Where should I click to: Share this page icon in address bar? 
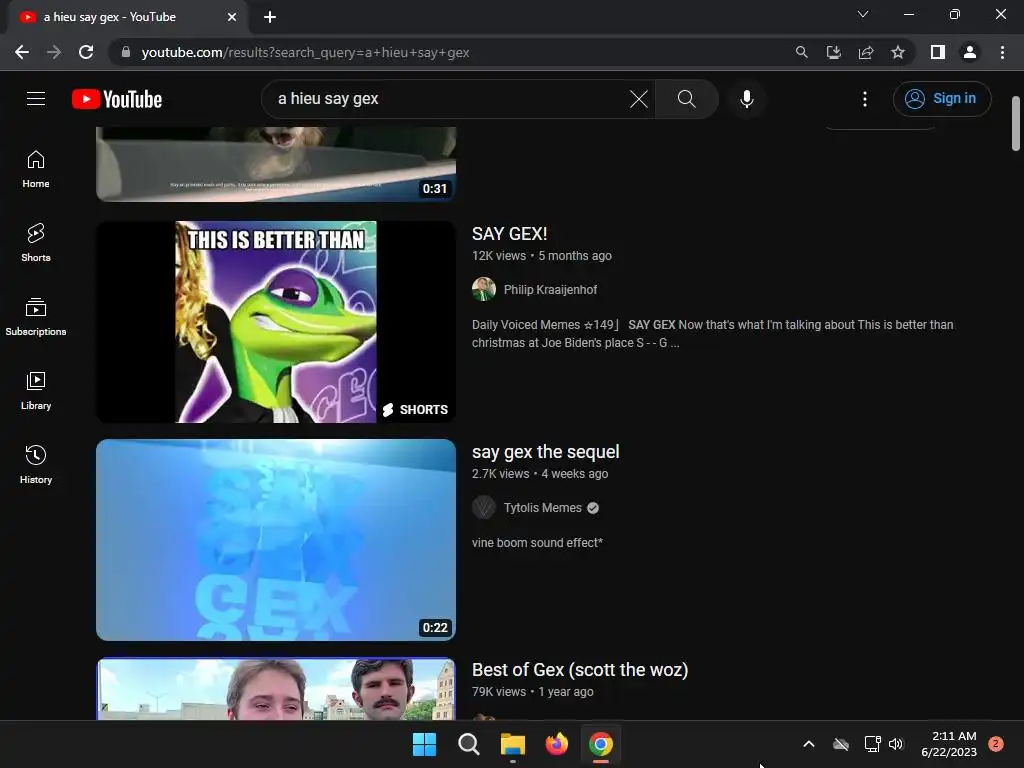click(x=866, y=52)
